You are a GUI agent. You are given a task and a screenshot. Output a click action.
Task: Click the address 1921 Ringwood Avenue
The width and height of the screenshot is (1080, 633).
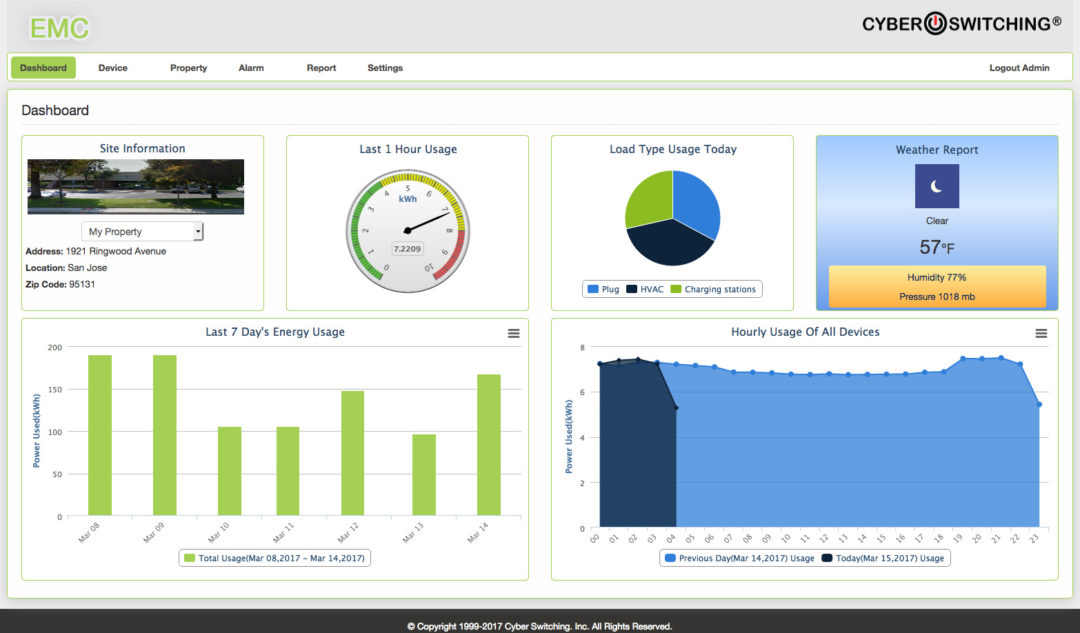96,251
